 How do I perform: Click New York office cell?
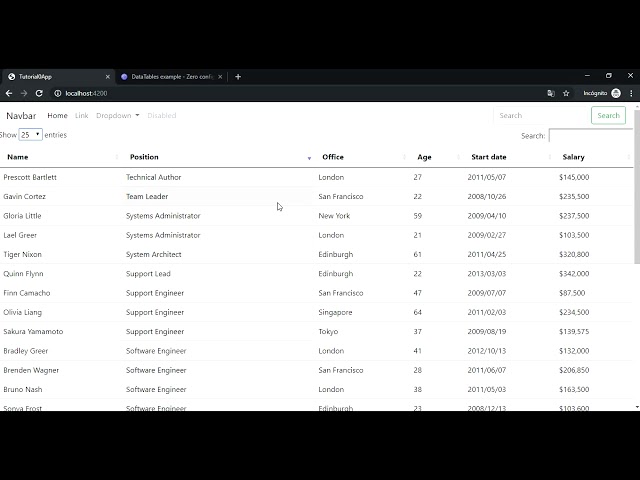coord(334,216)
